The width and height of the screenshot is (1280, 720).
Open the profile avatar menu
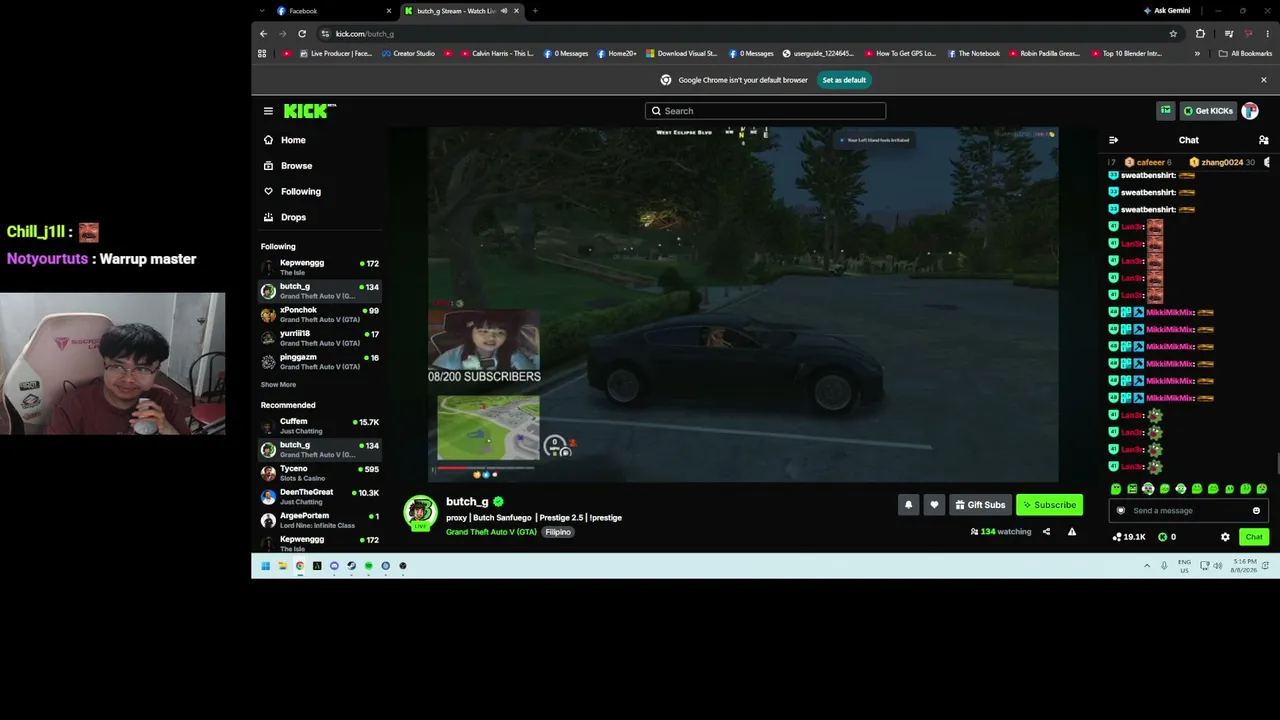coord(1250,111)
